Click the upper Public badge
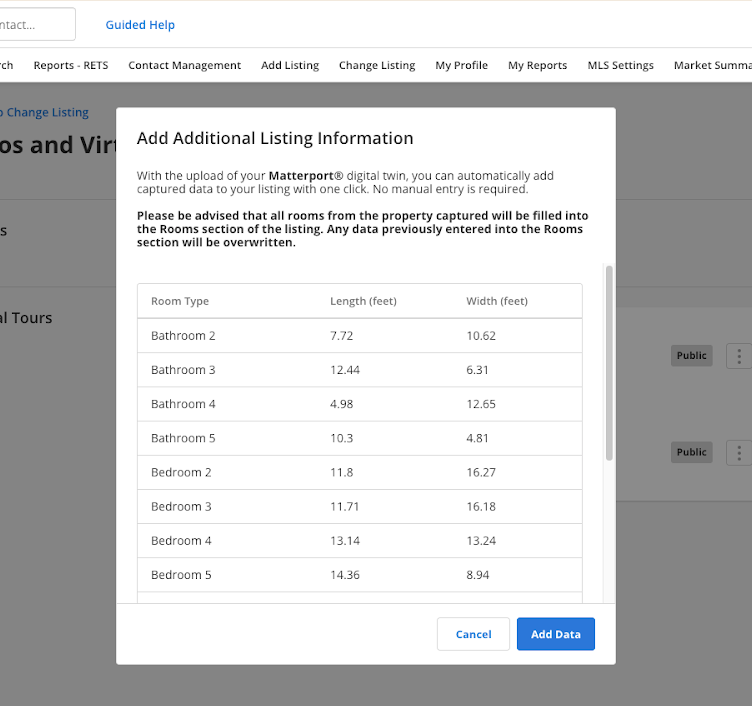The image size is (752, 706). coord(691,356)
